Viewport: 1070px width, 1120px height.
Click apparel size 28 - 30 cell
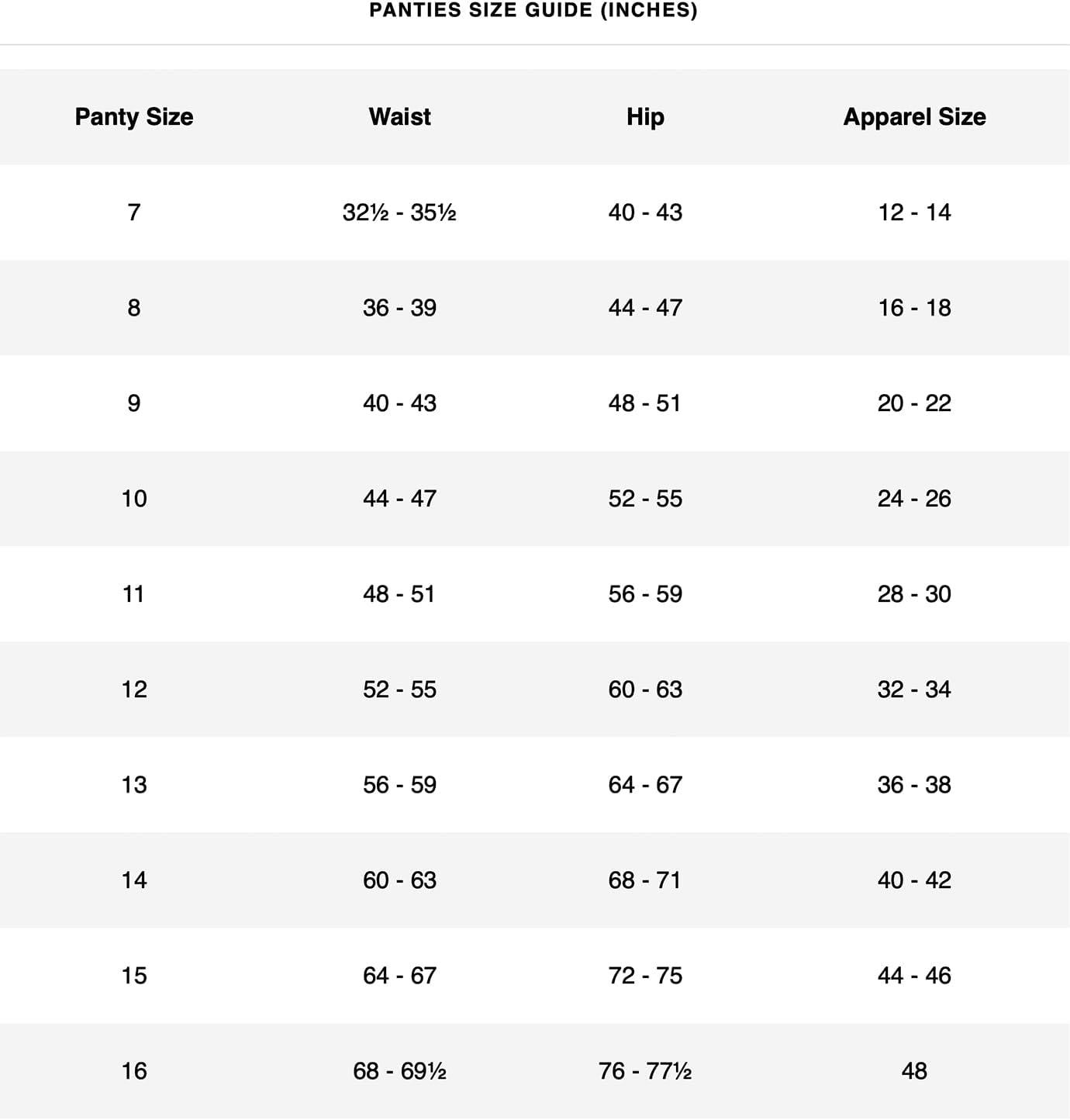(x=914, y=594)
